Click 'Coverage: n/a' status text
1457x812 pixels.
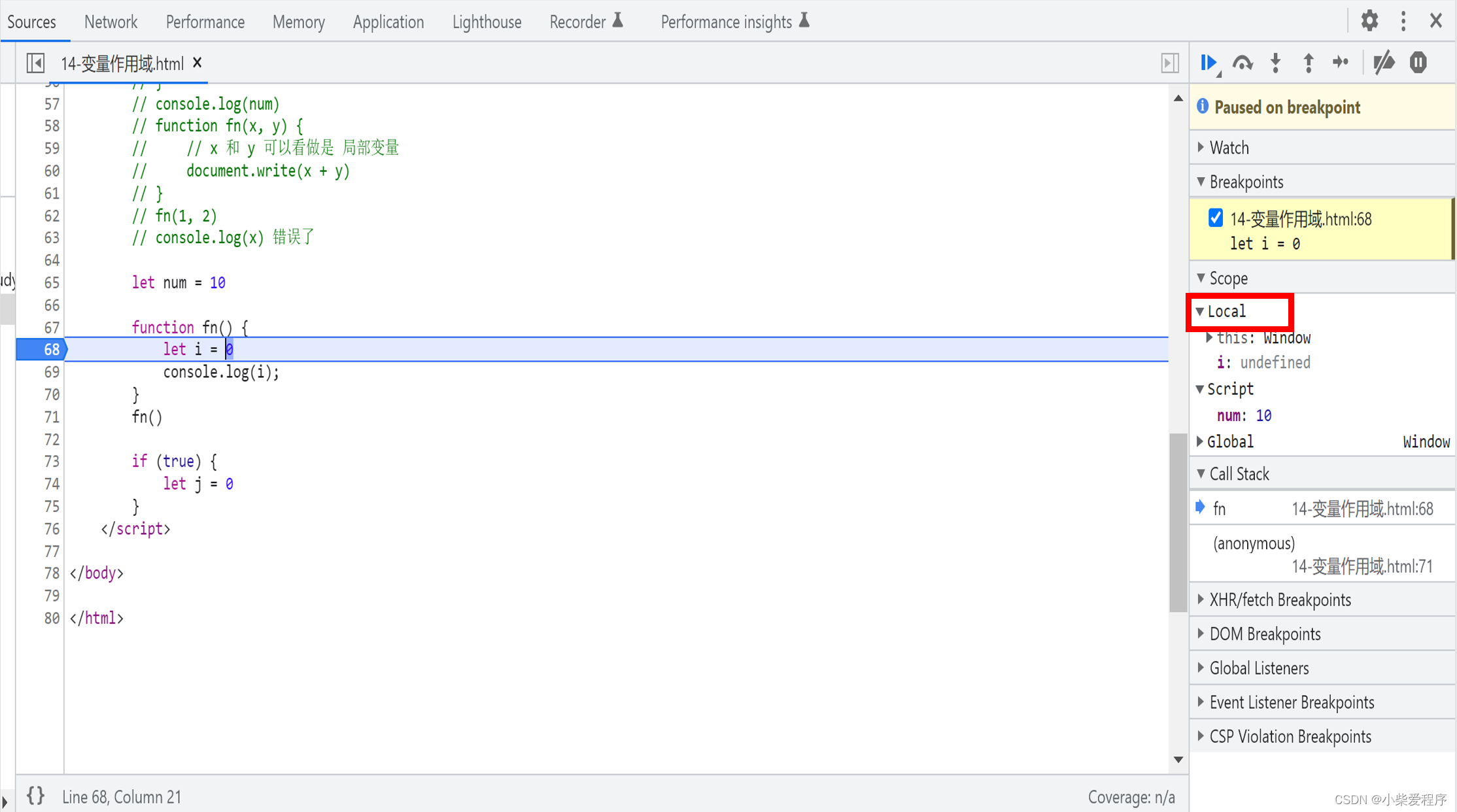coord(1131,797)
